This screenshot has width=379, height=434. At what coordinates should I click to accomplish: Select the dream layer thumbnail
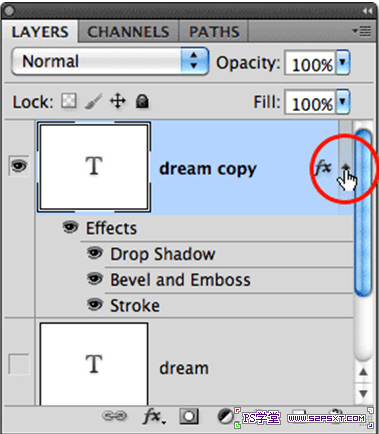click(94, 364)
